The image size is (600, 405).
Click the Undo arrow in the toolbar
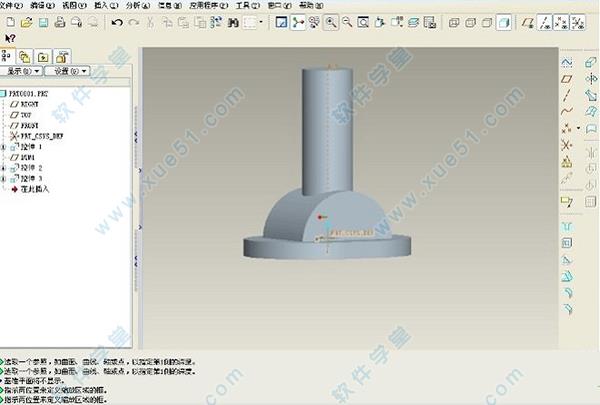(x=117, y=23)
